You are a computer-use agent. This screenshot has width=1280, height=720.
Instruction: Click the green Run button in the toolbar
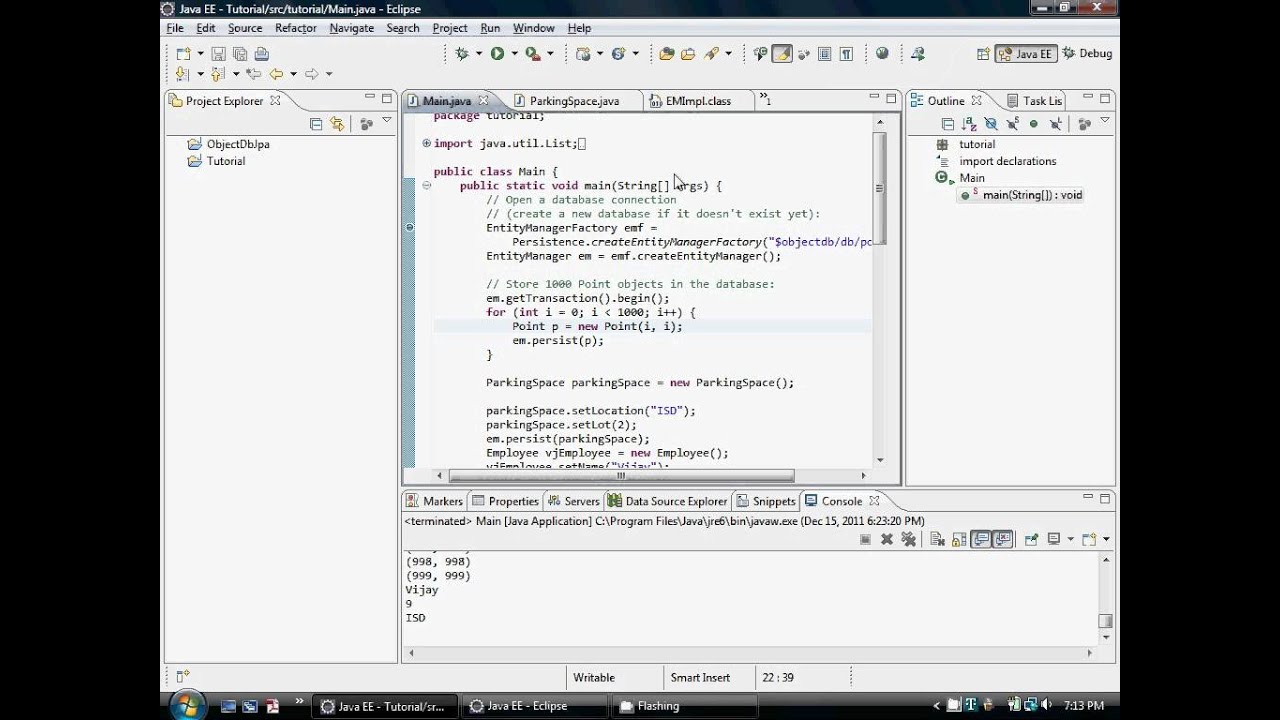pos(497,54)
